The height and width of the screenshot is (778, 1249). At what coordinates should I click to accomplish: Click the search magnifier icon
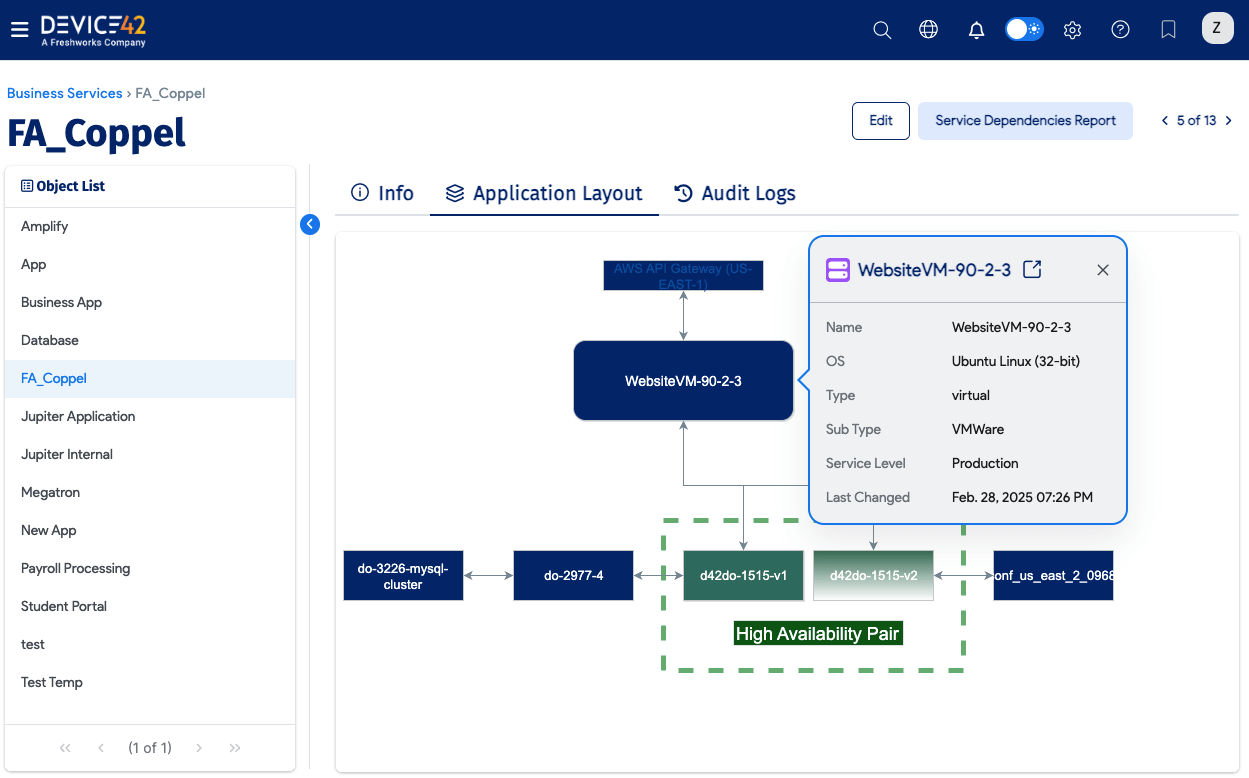point(881,30)
